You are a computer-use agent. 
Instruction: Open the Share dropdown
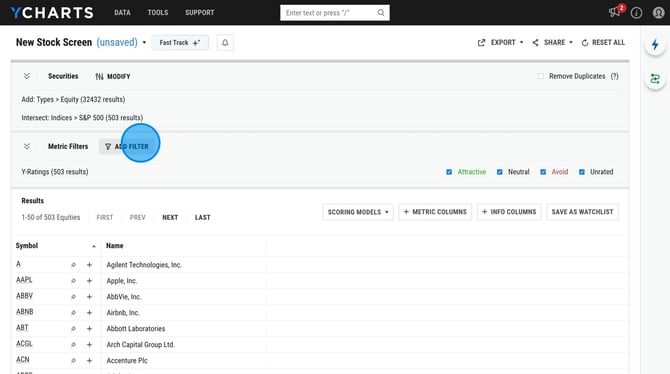tap(552, 42)
